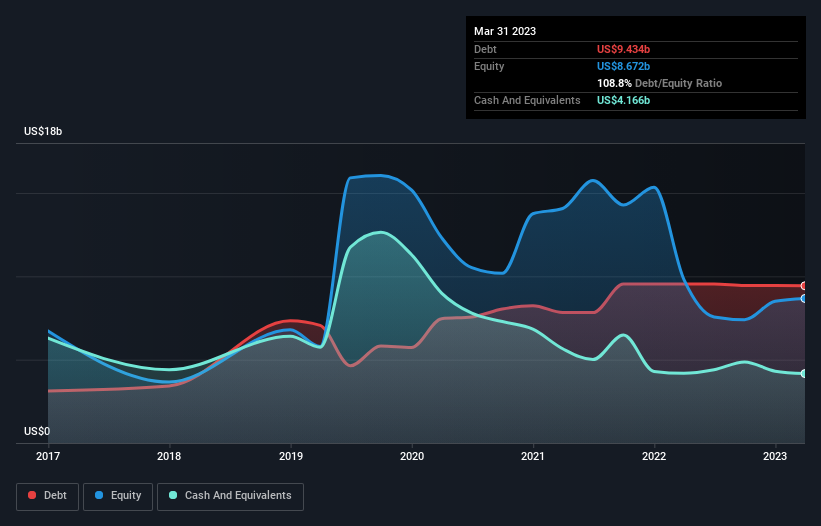Click the blue Equity endpoint marker
Image resolution: width=821 pixels, height=526 pixels.
pos(804,298)
